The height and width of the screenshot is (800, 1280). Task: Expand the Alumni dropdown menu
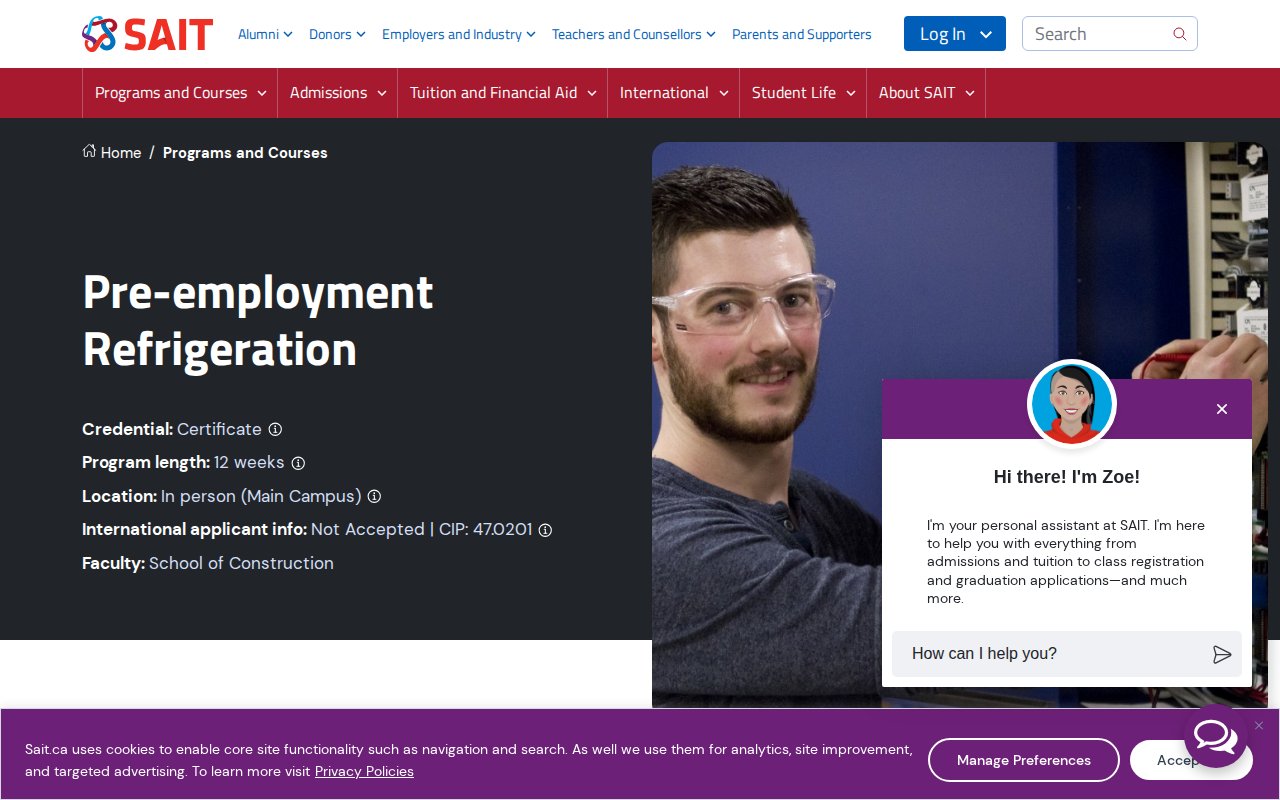pyautogui.click(x=265, y=34)
